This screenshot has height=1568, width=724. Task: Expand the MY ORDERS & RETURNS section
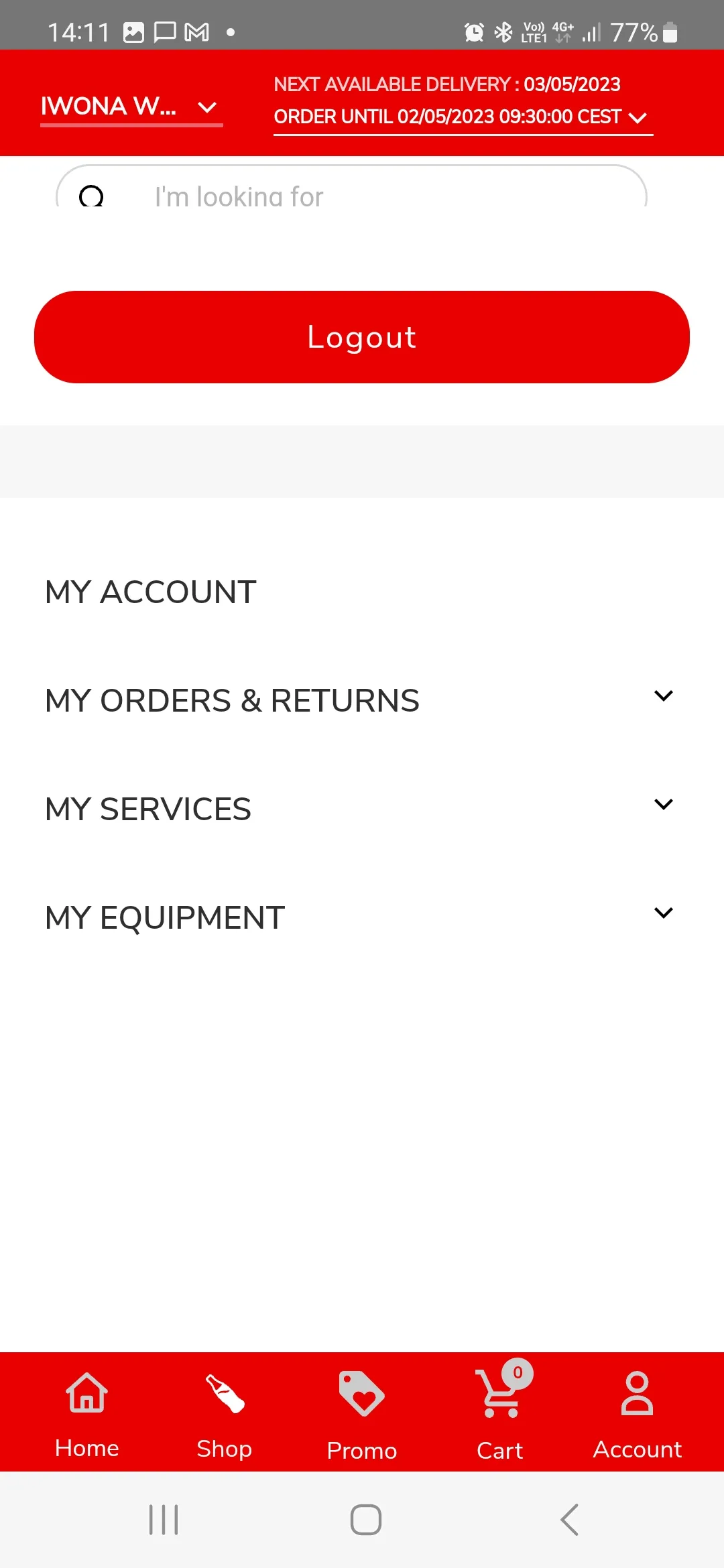362,700
